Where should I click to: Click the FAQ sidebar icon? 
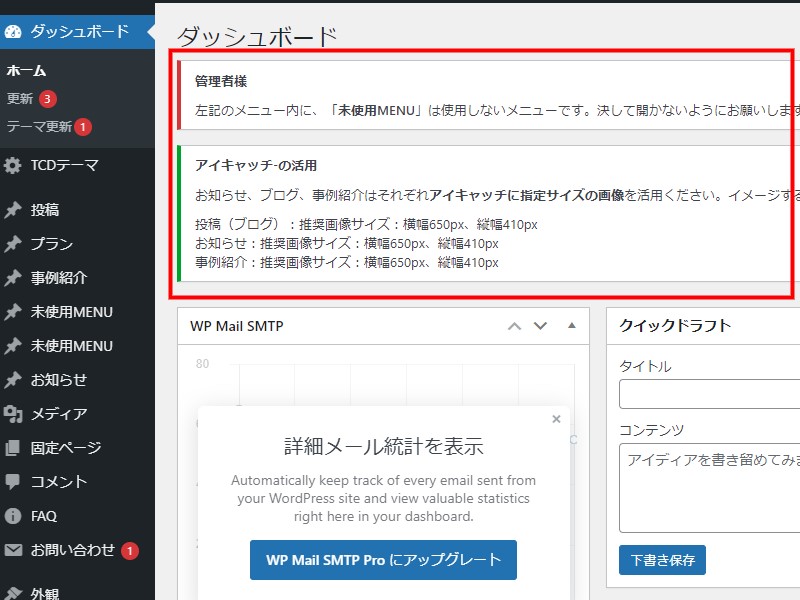(14, 515)
